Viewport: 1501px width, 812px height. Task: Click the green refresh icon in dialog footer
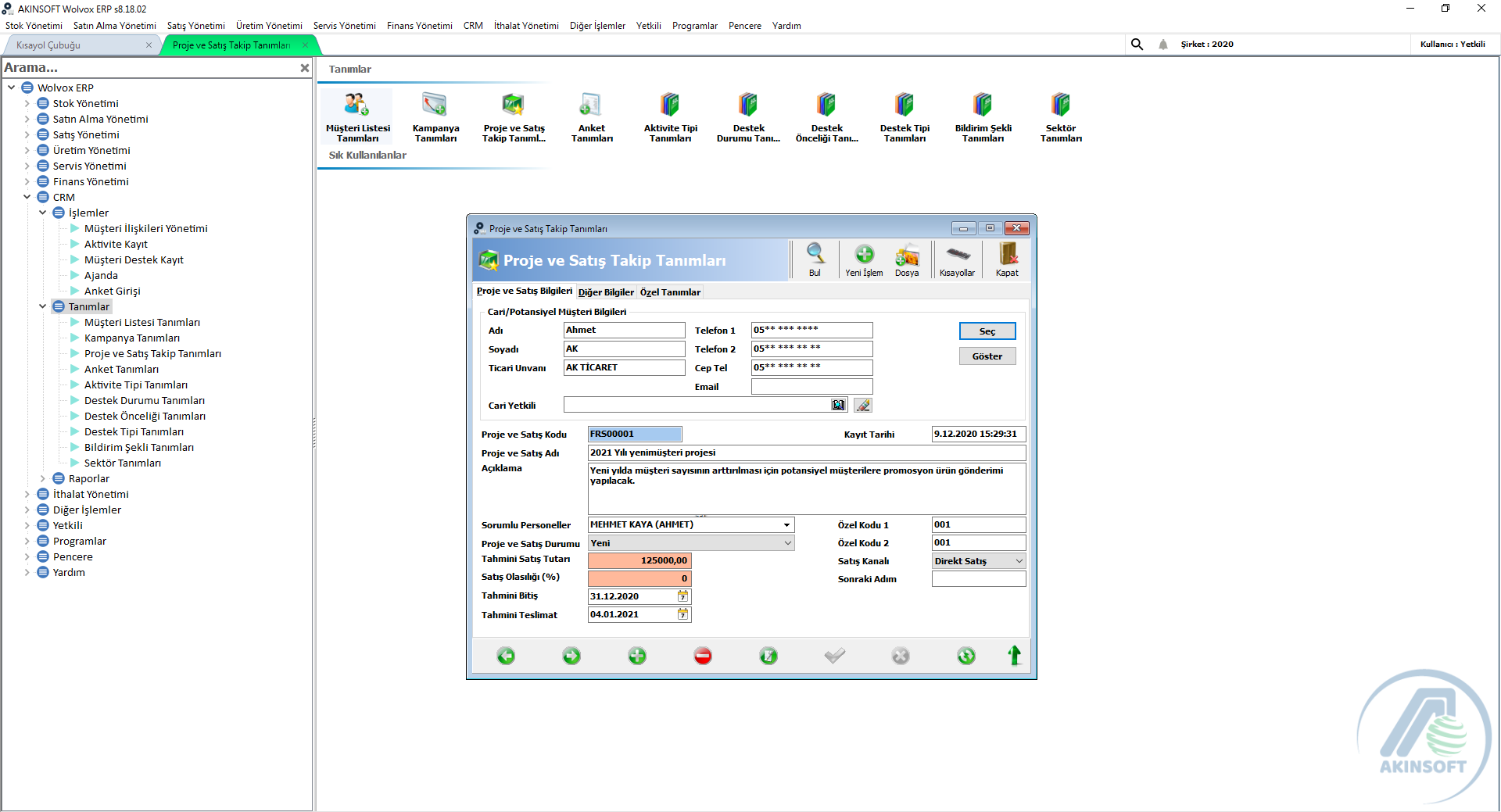click(966, 656)
